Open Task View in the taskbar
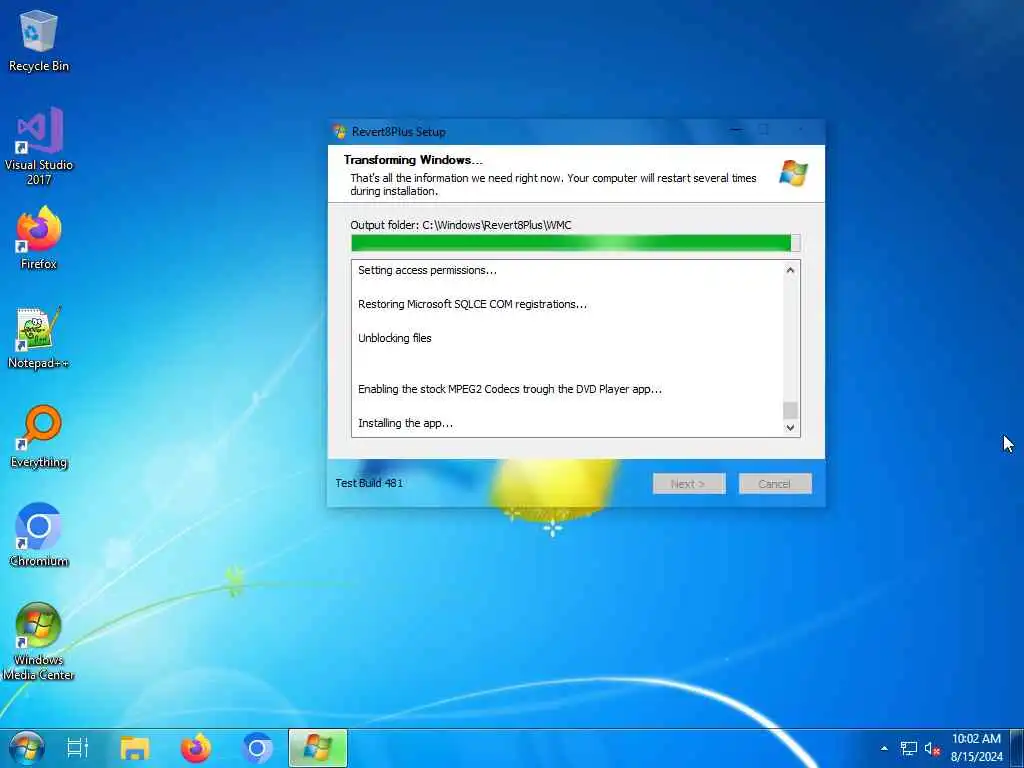Image resolution: width=1024 pixels, height=768 pixels. pyautogui.click(x=78, y=748)
